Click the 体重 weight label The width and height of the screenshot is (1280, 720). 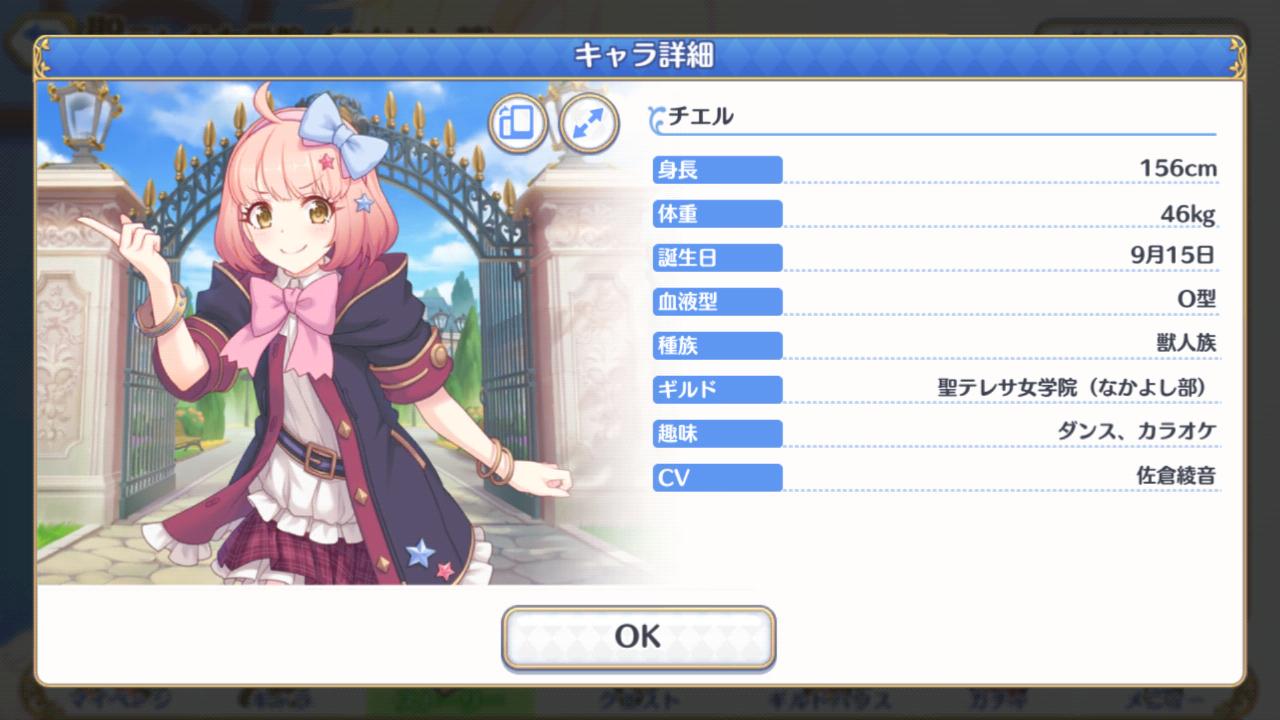pyautogui.click(x=717, y=214)
